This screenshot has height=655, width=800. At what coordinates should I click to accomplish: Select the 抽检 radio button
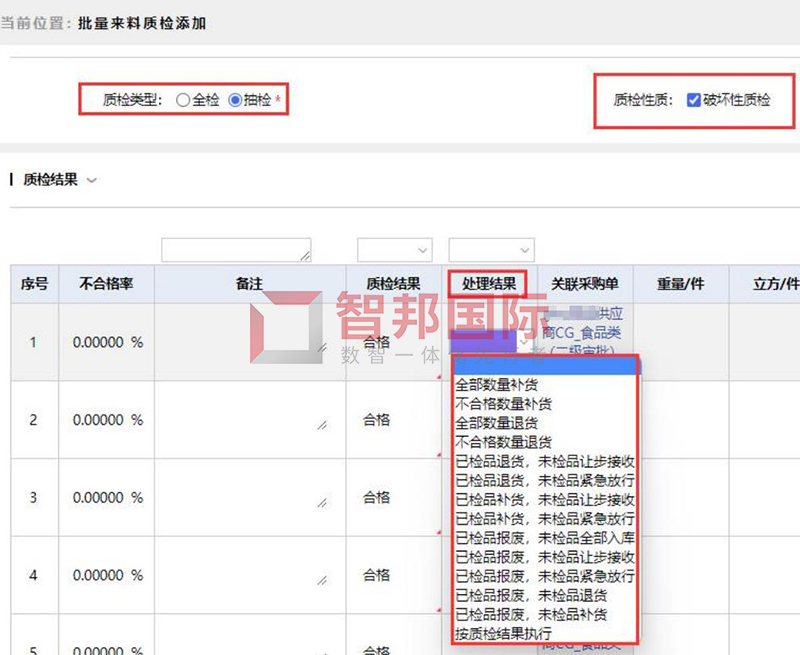[236, 100]
